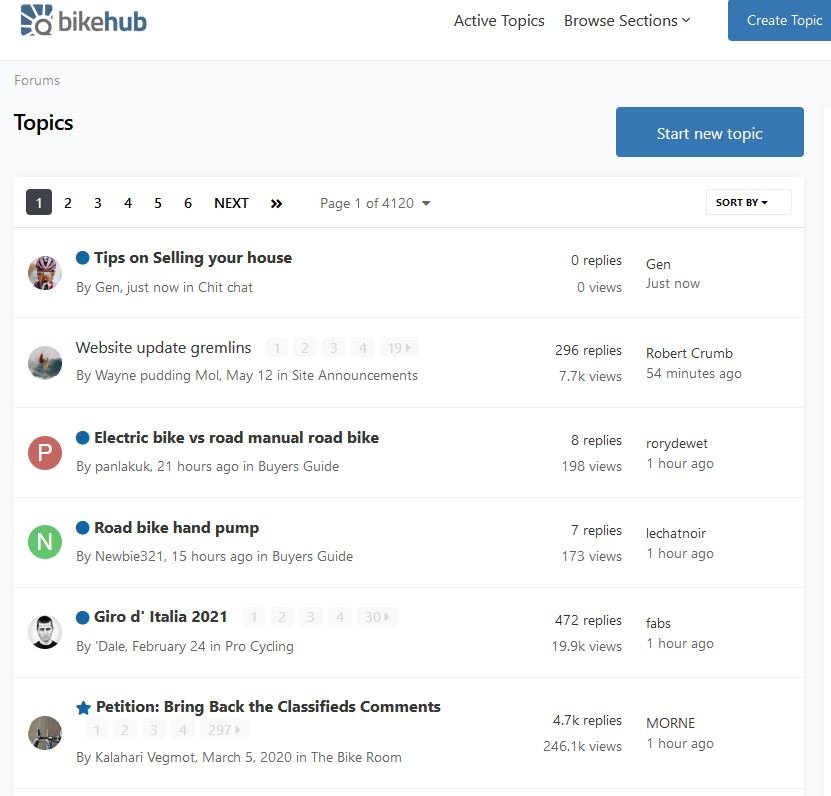Click Newbie321's green N avatar
Screen dimensions: 831x796
(x=44, y=543)
